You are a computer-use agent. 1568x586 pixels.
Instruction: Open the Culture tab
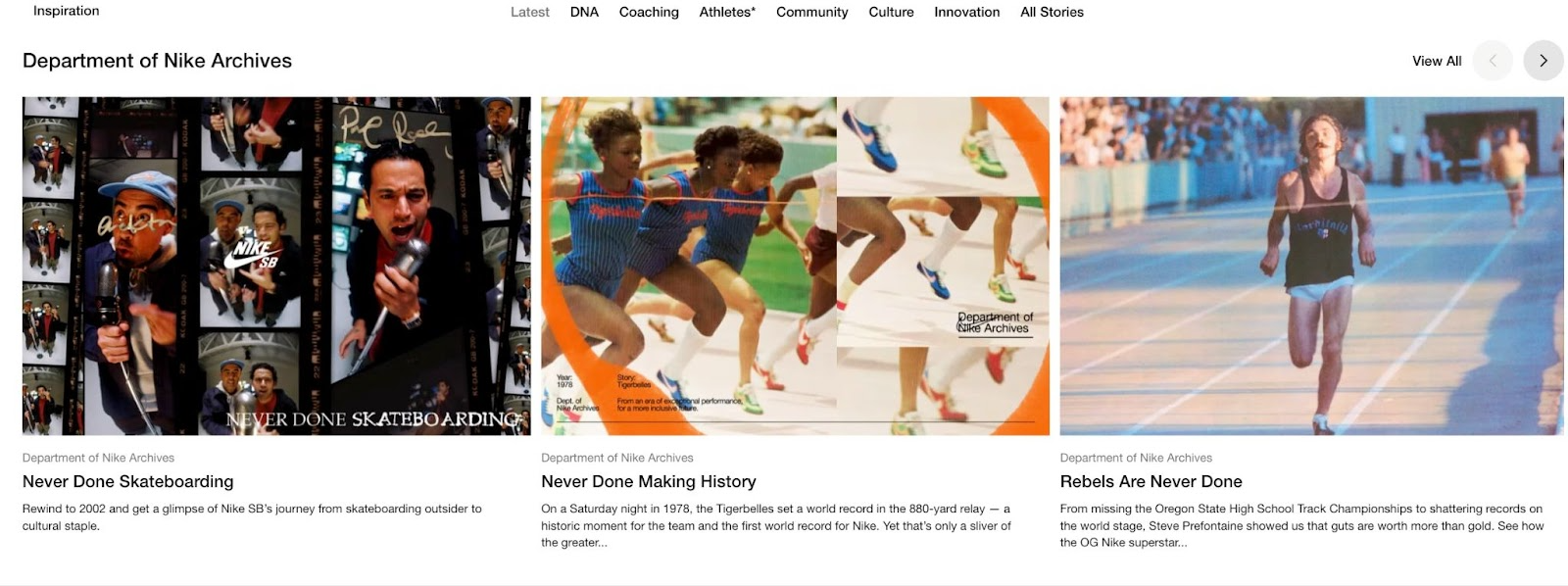point(891,12)
